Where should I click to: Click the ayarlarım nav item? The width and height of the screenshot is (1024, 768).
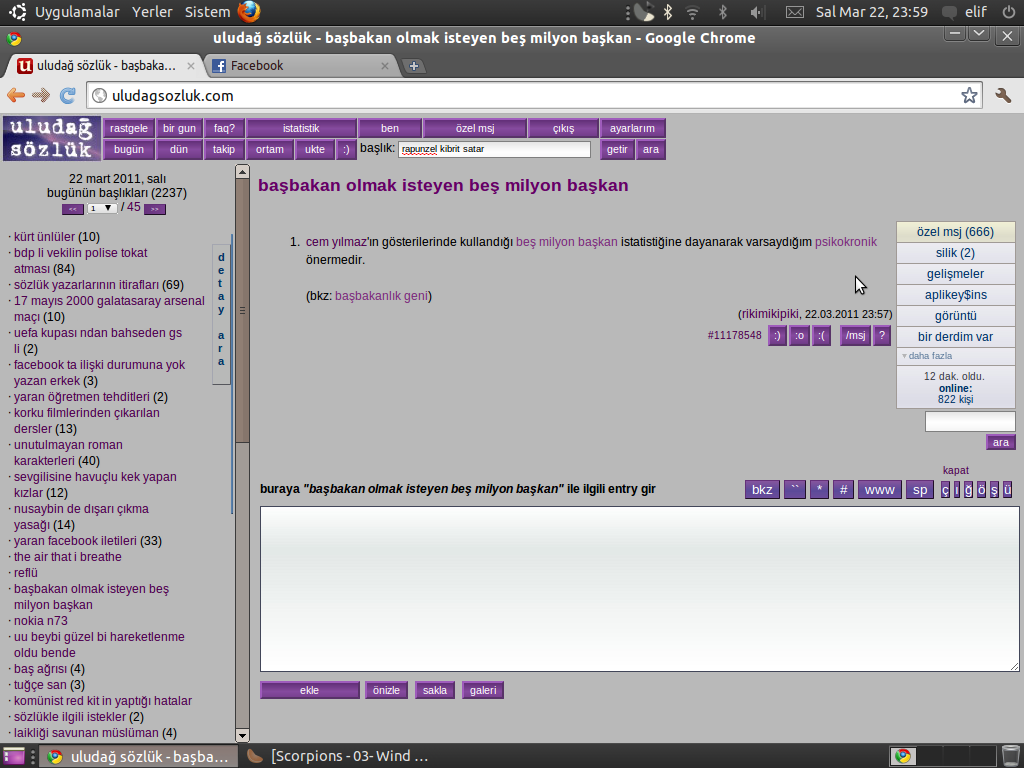[x=632, y=129]
